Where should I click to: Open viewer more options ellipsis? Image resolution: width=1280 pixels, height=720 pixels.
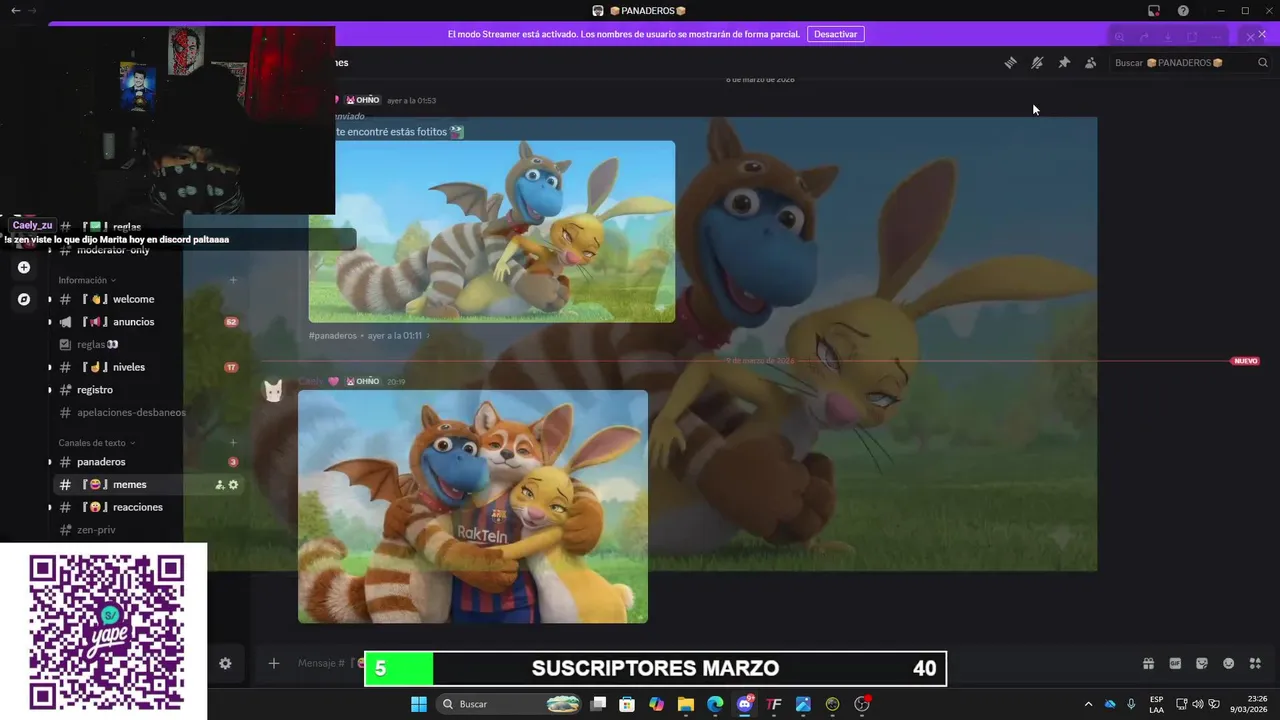click(x=1215, y=37)
